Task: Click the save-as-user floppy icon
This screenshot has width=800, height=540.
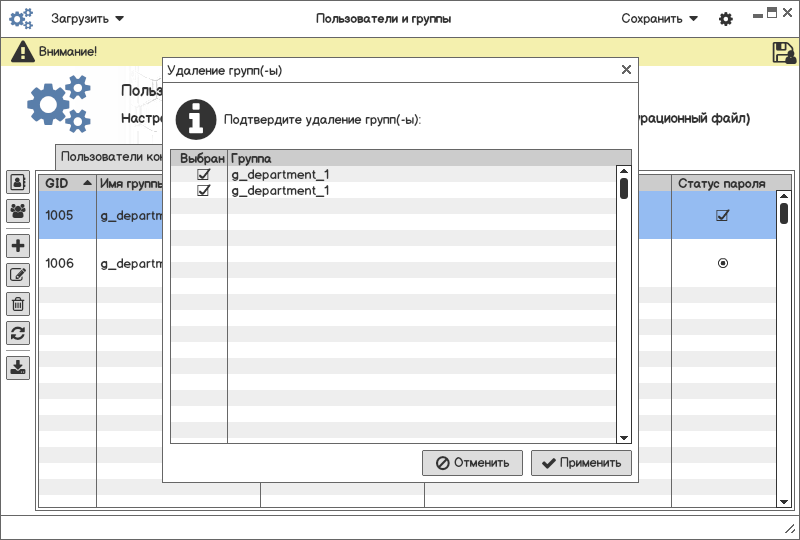Action: point(784,53)
